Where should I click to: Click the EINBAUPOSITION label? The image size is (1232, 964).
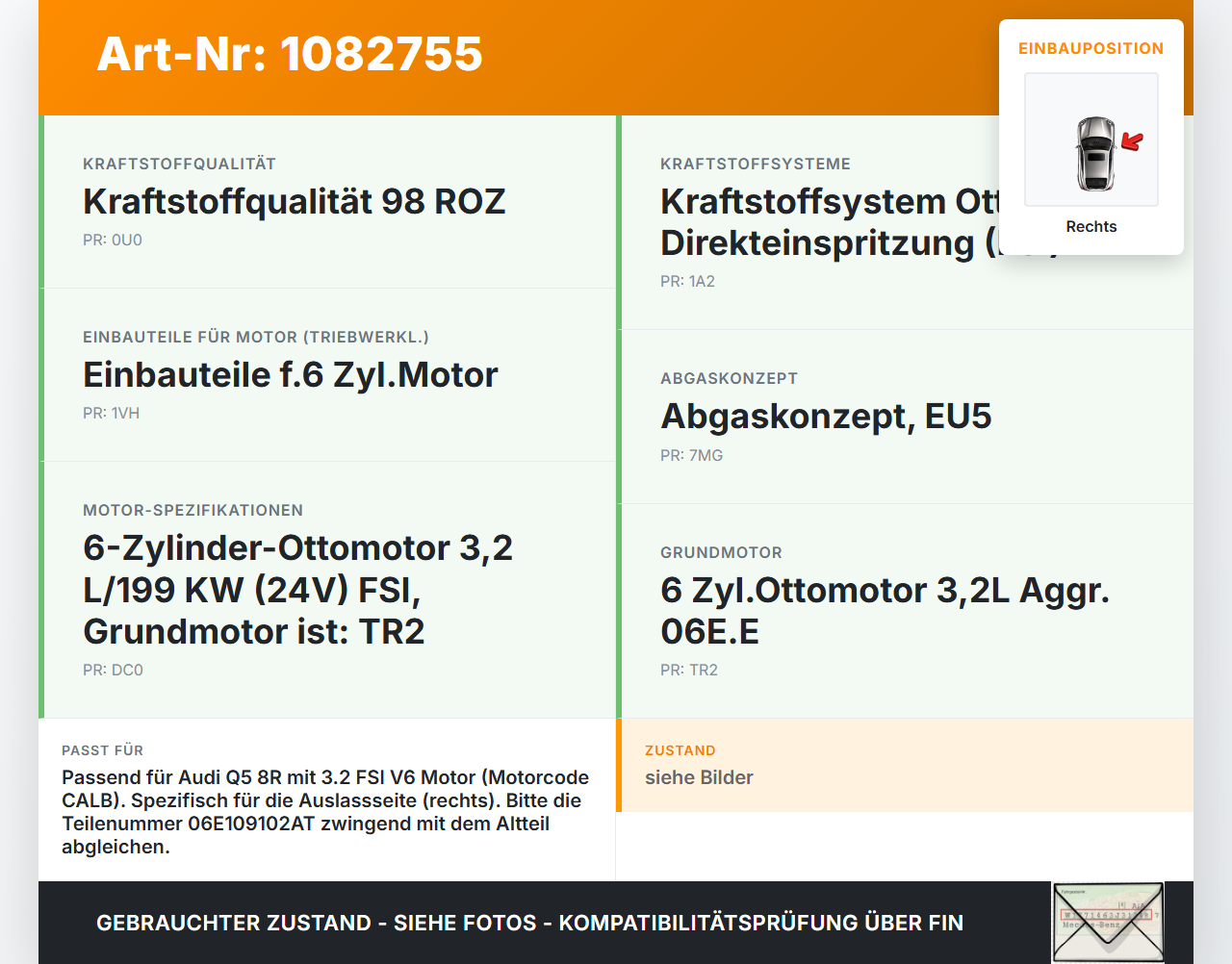1091,48
